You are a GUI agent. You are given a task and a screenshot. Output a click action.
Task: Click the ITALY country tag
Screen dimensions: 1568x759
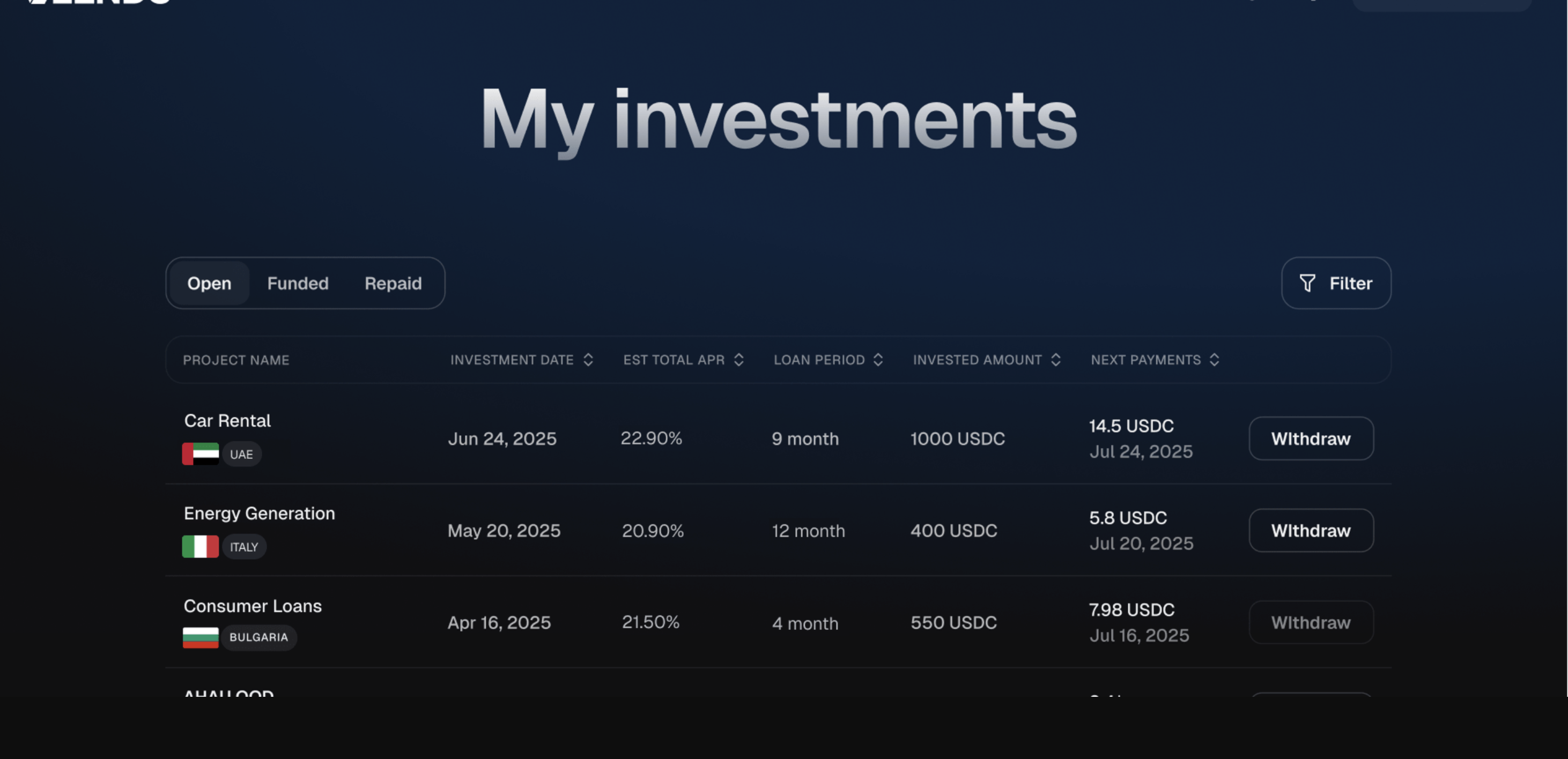pyautogui.click(x=244, y=547)
